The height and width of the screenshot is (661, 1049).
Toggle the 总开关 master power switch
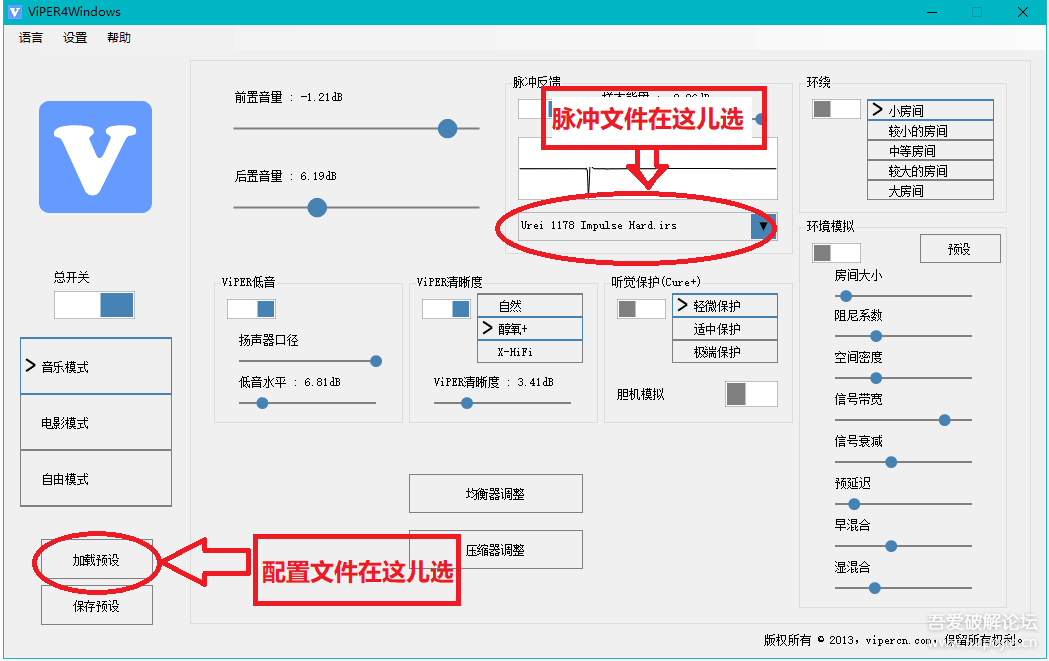94,305
